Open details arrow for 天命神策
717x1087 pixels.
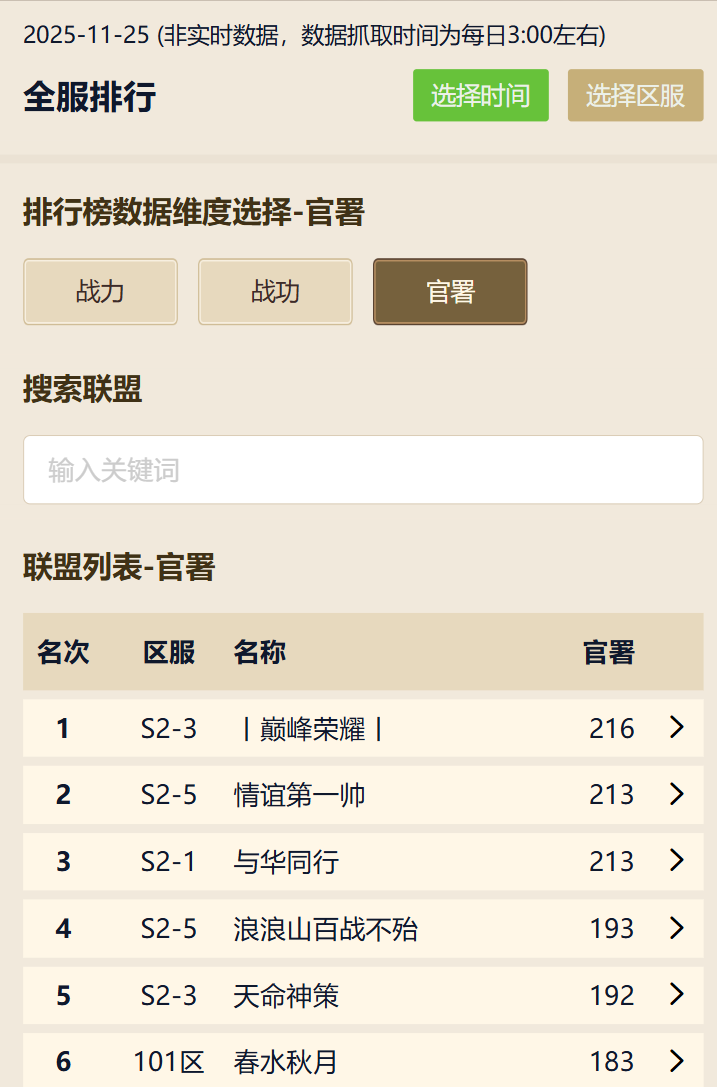point(677,995)
